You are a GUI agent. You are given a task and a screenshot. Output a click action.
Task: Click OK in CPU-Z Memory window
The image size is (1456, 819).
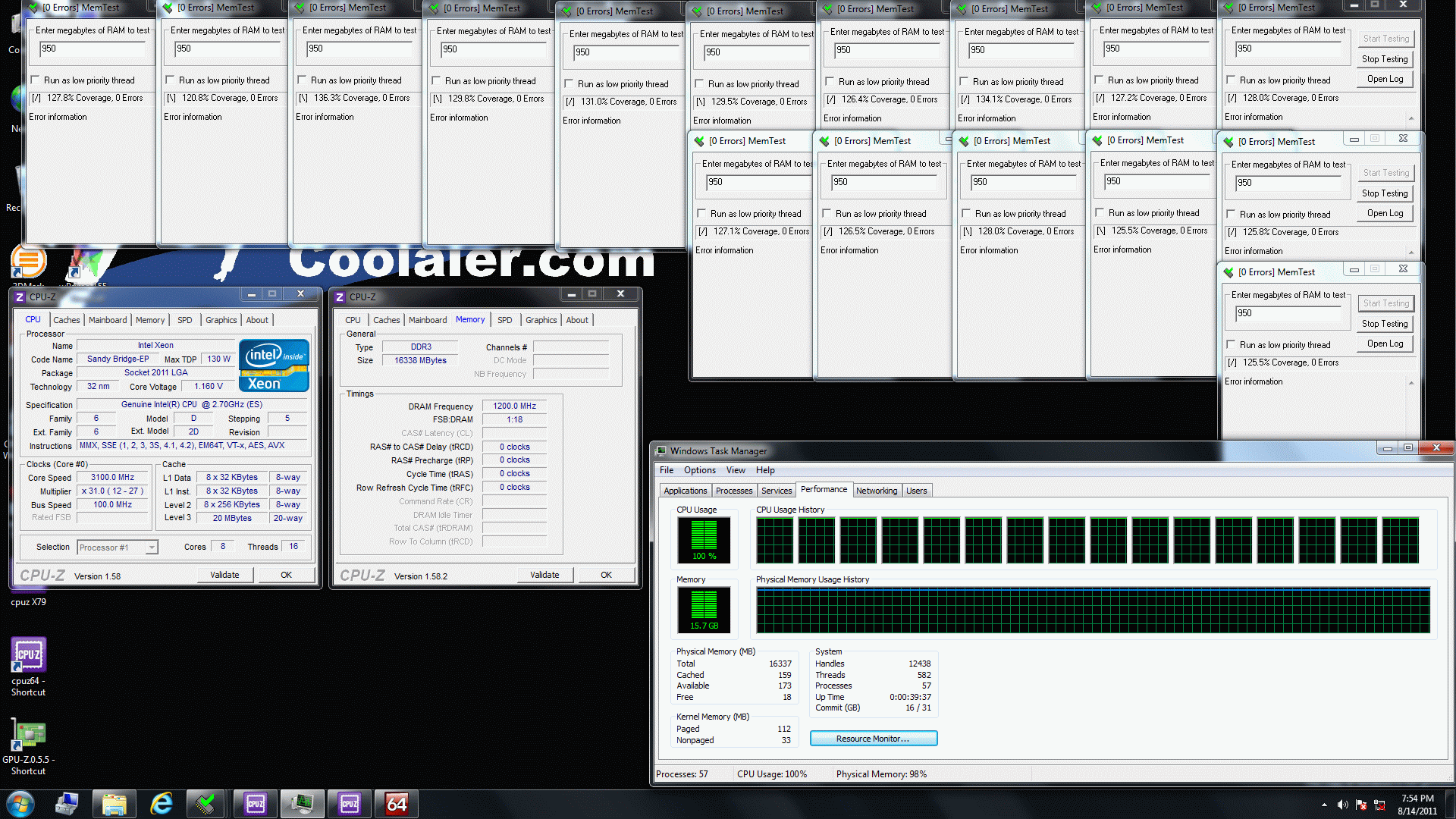point(606,575)
